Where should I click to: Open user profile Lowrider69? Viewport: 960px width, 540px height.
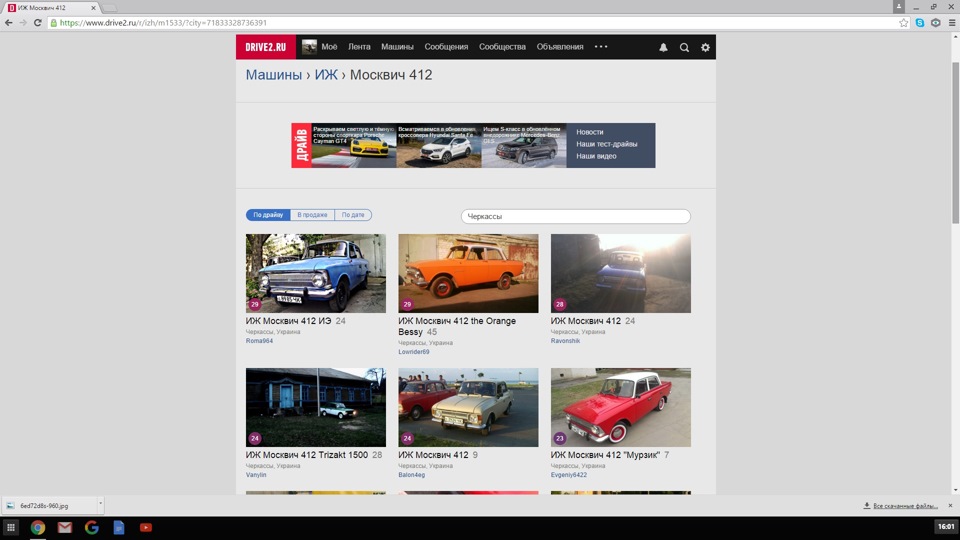pos(413,352)
